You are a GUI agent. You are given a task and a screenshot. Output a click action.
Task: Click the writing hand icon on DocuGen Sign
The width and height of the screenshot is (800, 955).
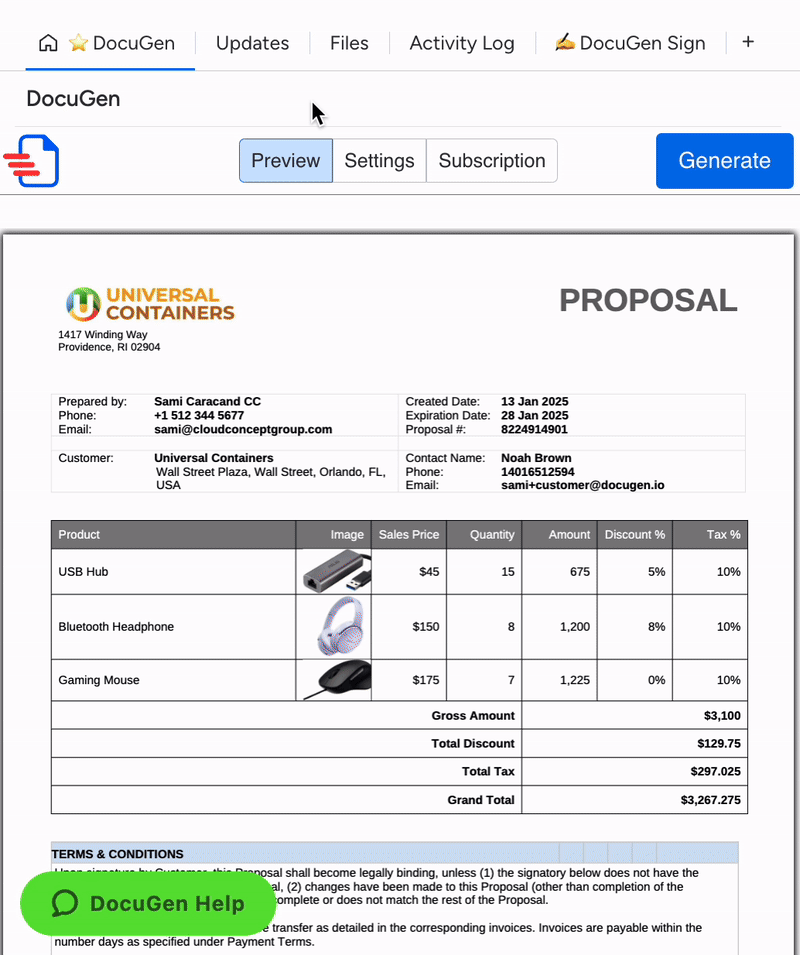tap(565, 42)
